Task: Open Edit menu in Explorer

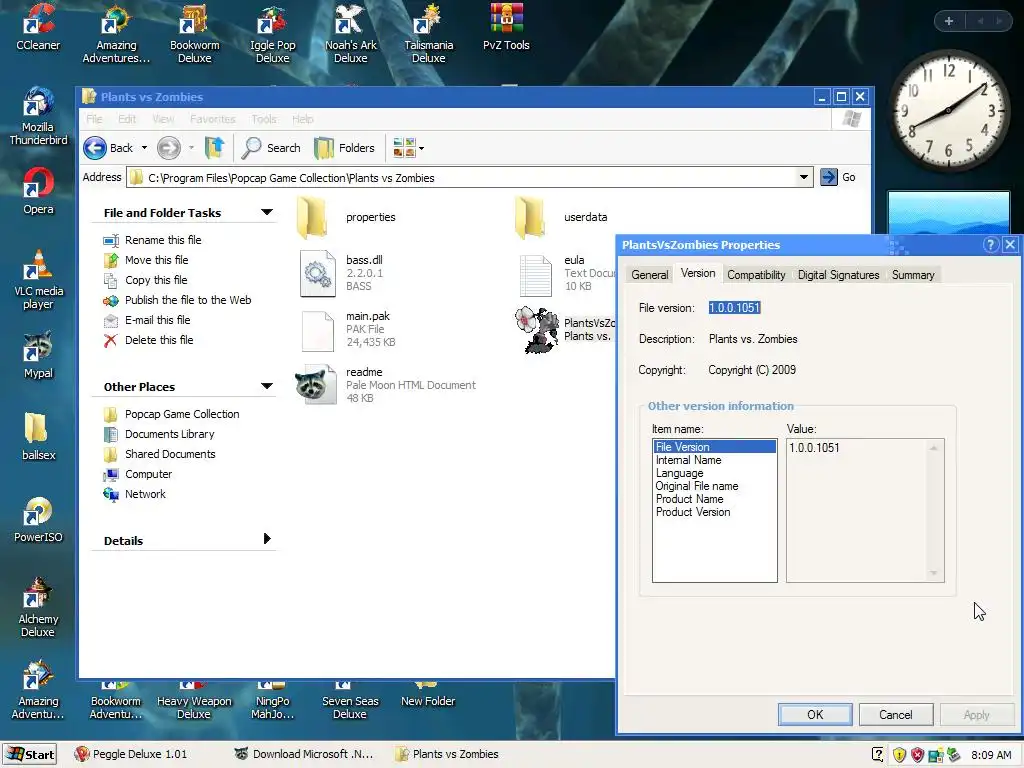Action: click(x=127, y=119)
